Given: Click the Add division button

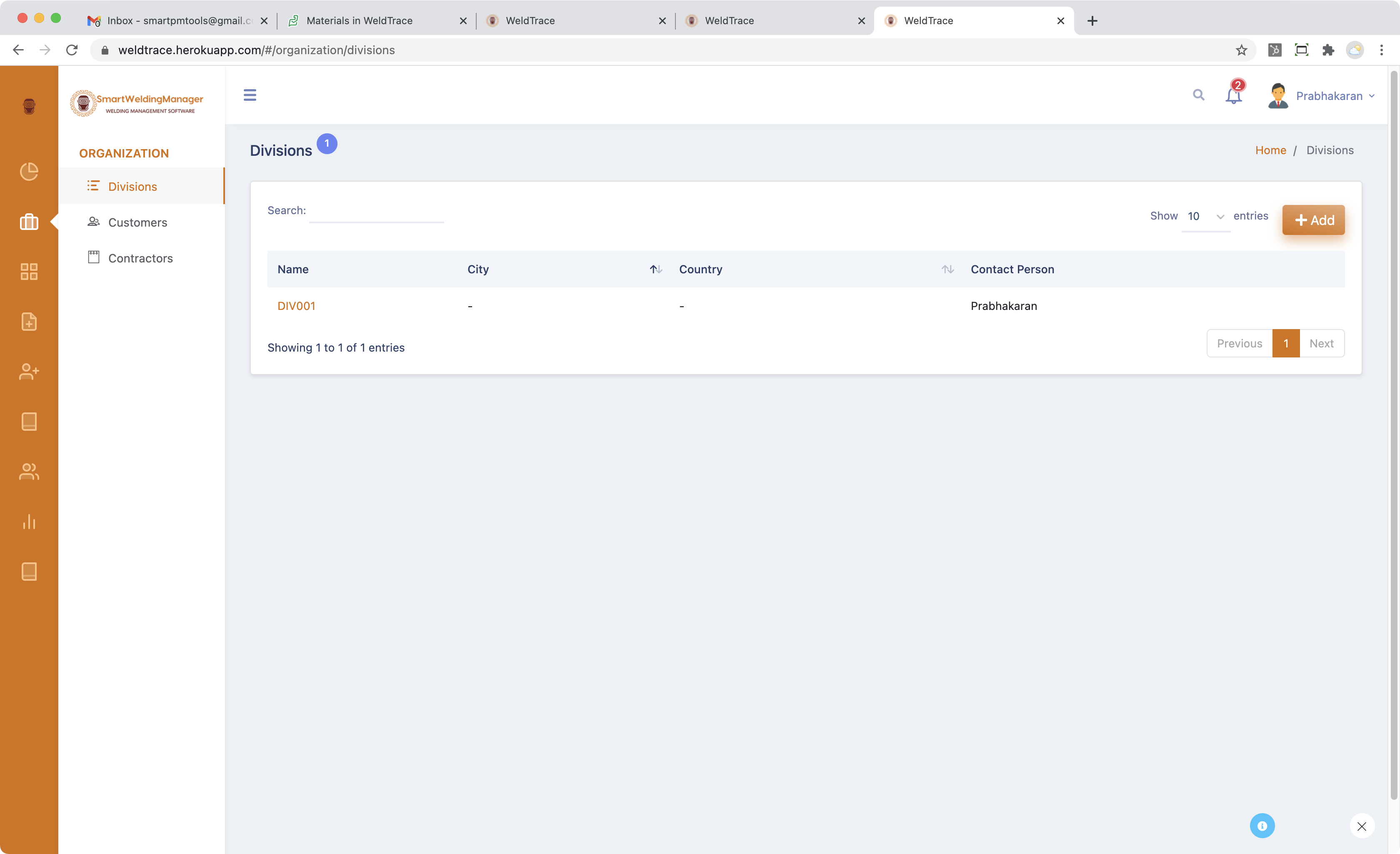Looking at the screenshot, I should [1313, 220].
